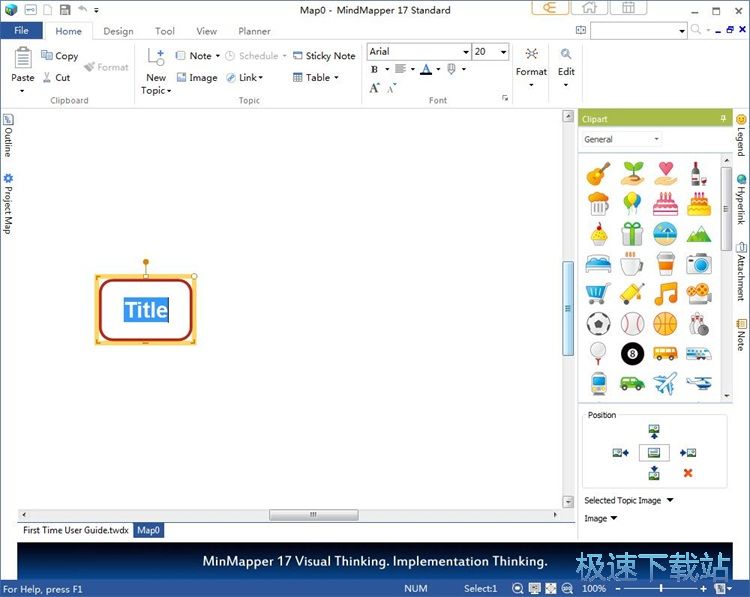Click the Copy icon in Clipboard group
Screen dimensions: 750x597
click(x=47, y=55)
